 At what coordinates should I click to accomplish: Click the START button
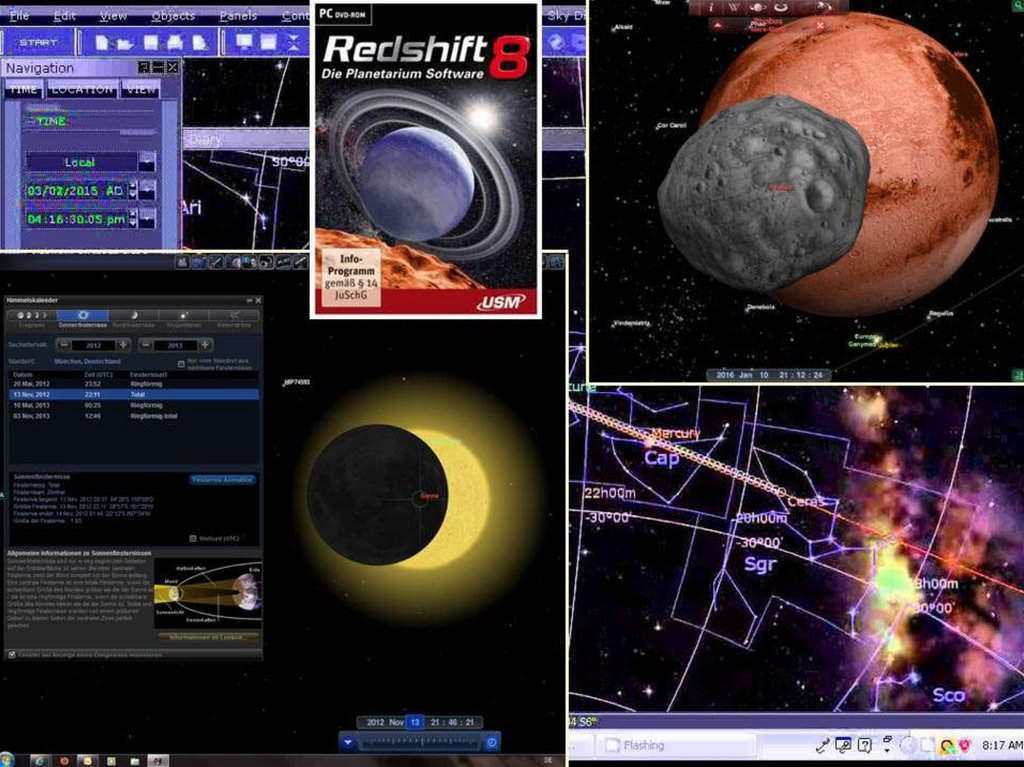coord(38,42)
